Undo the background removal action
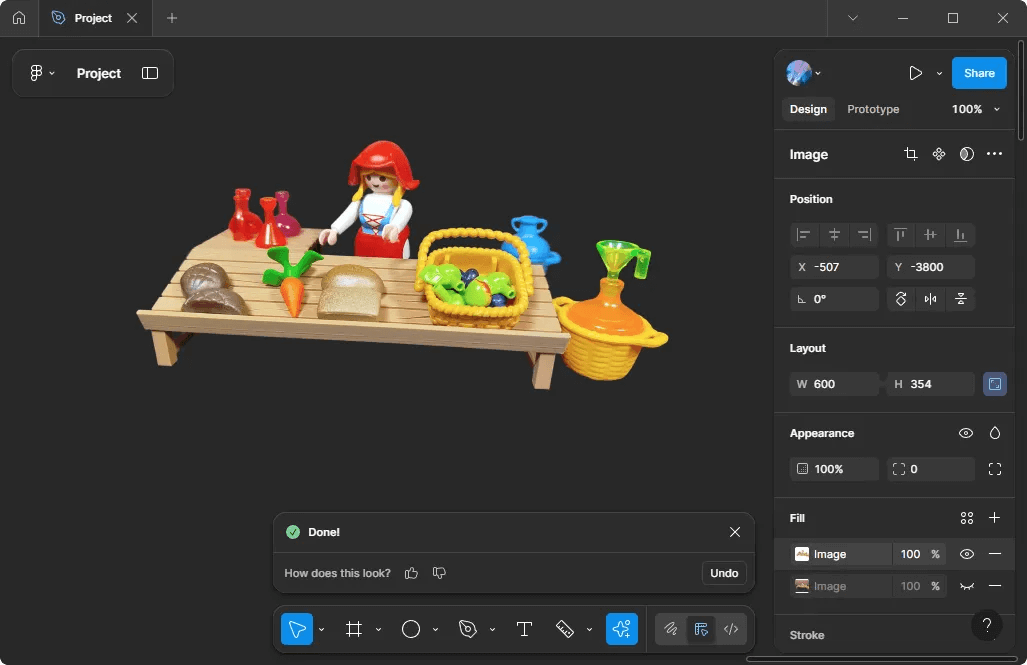 [724, 573]
